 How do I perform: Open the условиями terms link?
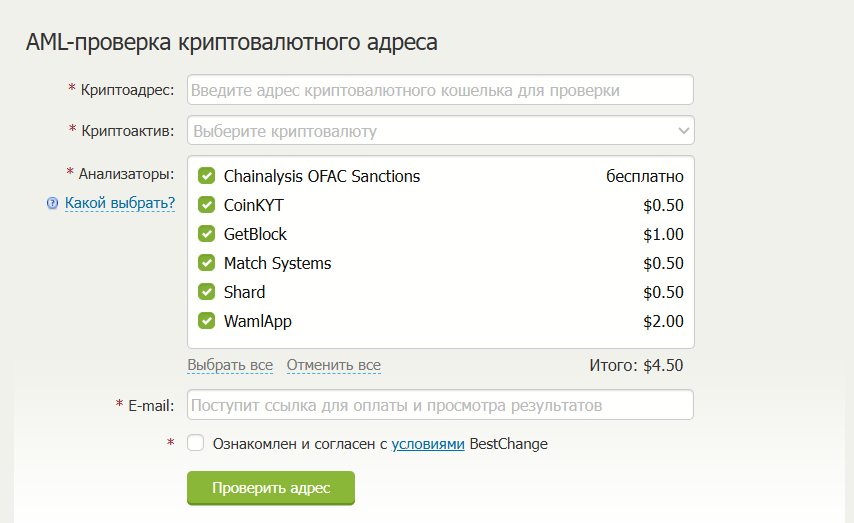(428, 443)
